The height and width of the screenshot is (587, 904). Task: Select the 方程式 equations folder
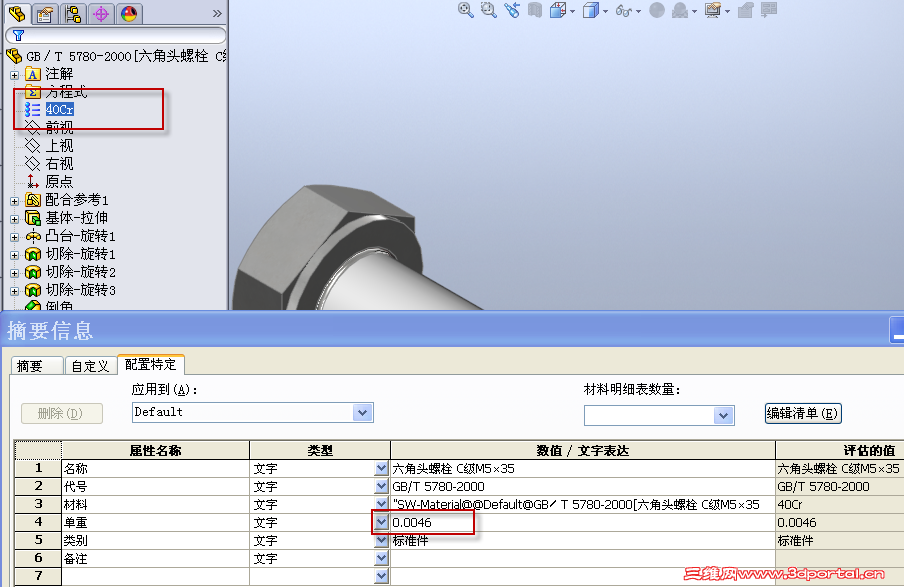(x=66, y=92)
